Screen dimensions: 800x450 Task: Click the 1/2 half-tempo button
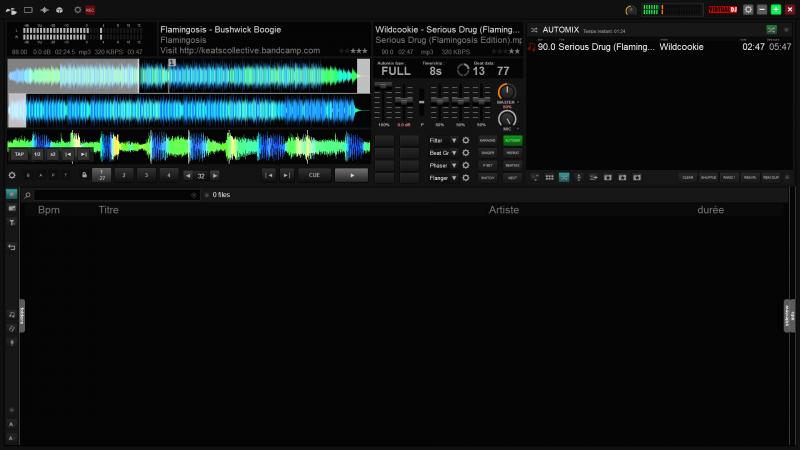(x=37, y=154)
